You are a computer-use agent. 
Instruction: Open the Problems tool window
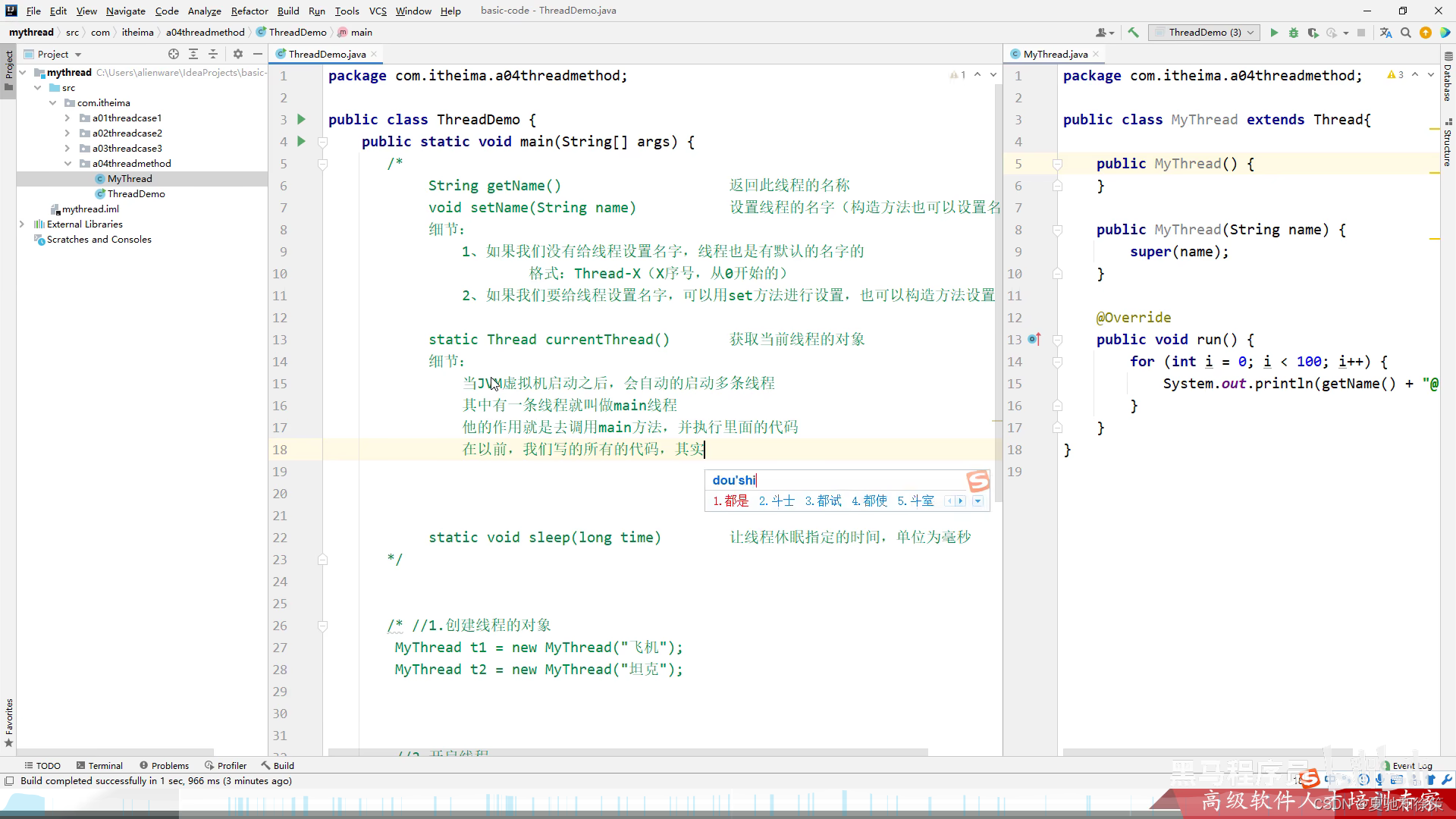click(x=164, y=766)
